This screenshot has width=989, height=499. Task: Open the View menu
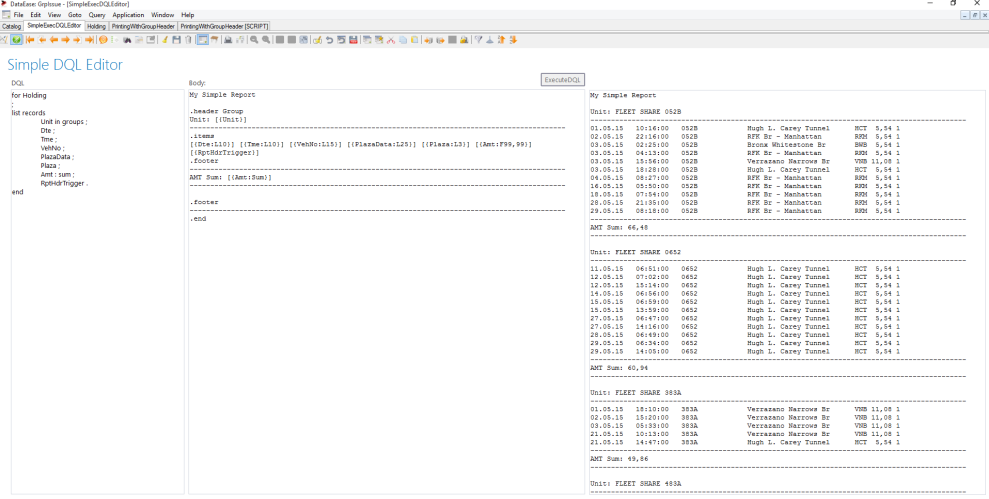pyautogui.click(x=54, y=15)
